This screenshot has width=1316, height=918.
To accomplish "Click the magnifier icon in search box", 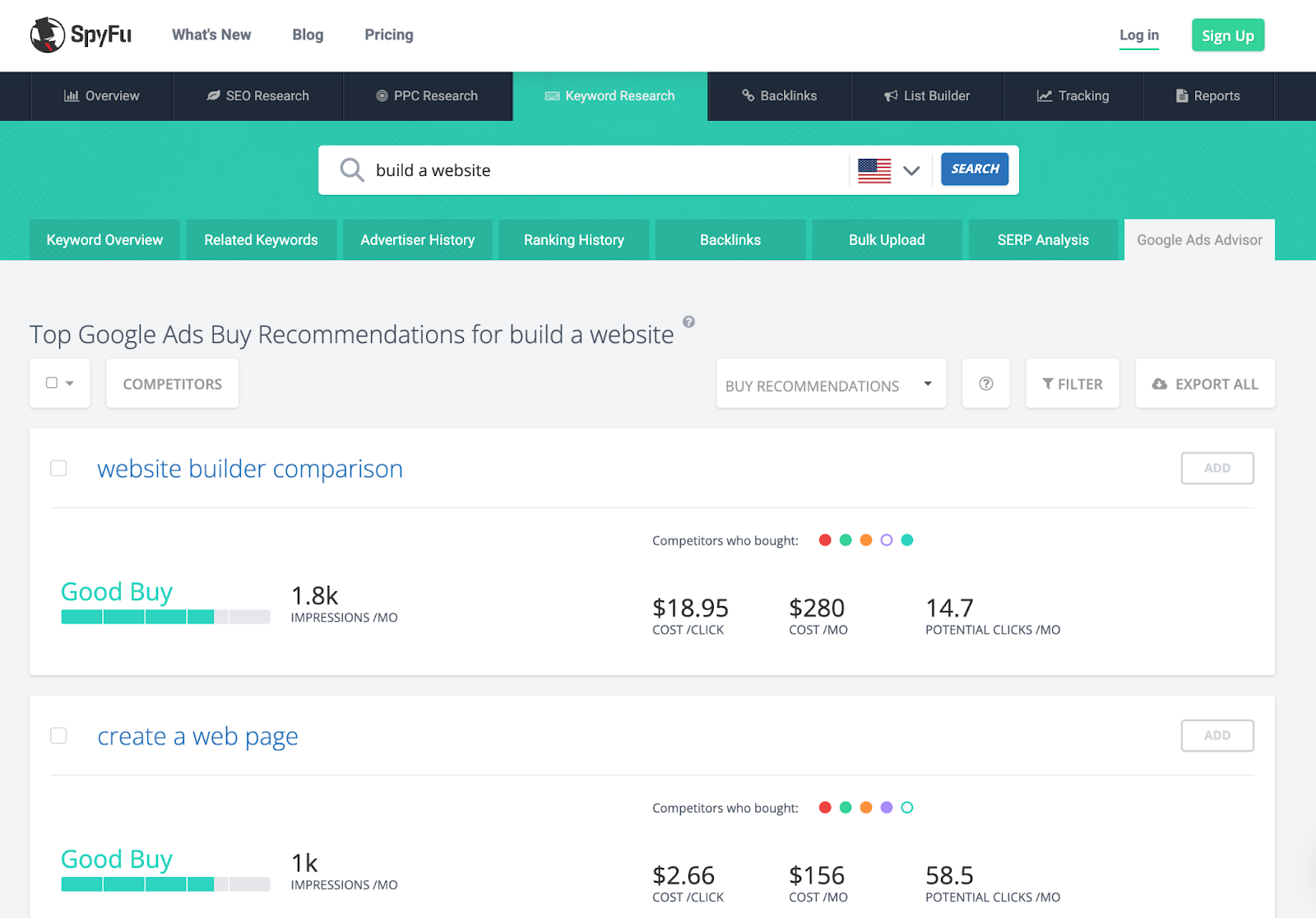I will (352, 170).
